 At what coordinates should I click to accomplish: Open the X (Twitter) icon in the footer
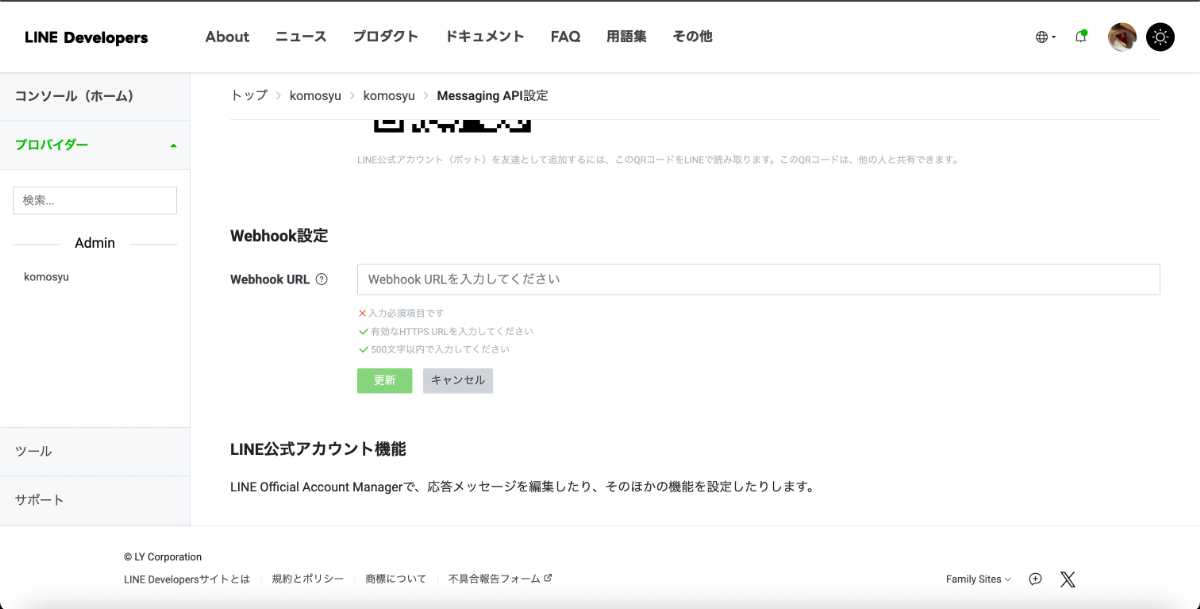[x=1067, y=579]
